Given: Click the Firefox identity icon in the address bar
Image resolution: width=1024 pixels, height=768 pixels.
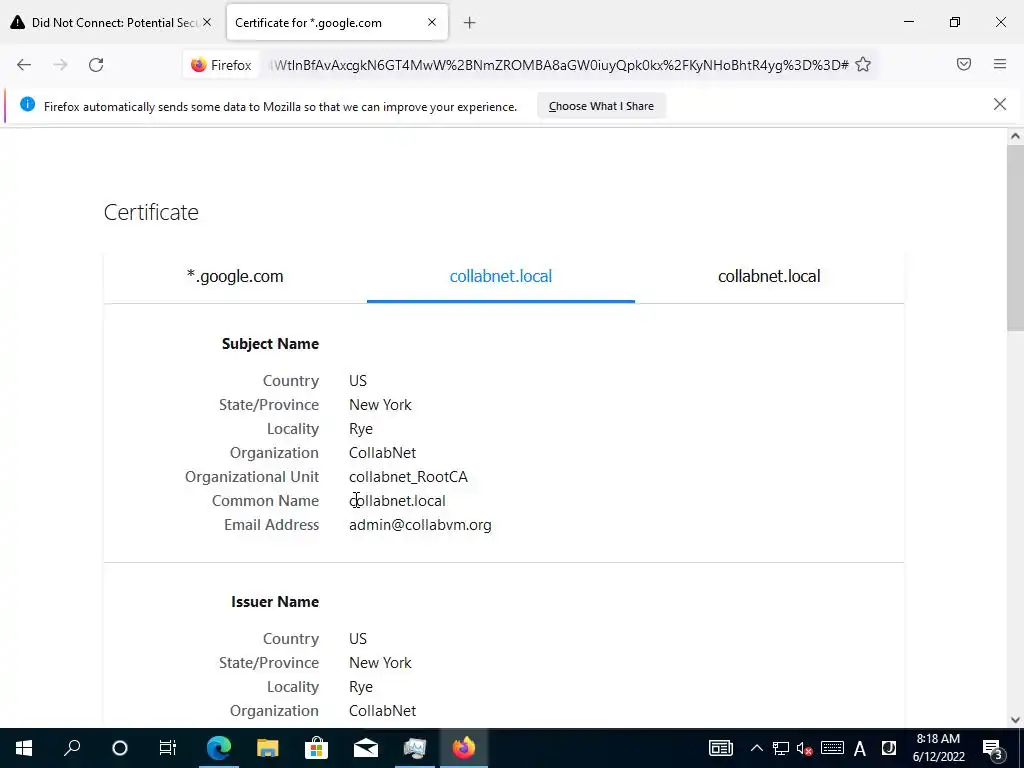Looking at the screenshot, I should coord(221,65).
